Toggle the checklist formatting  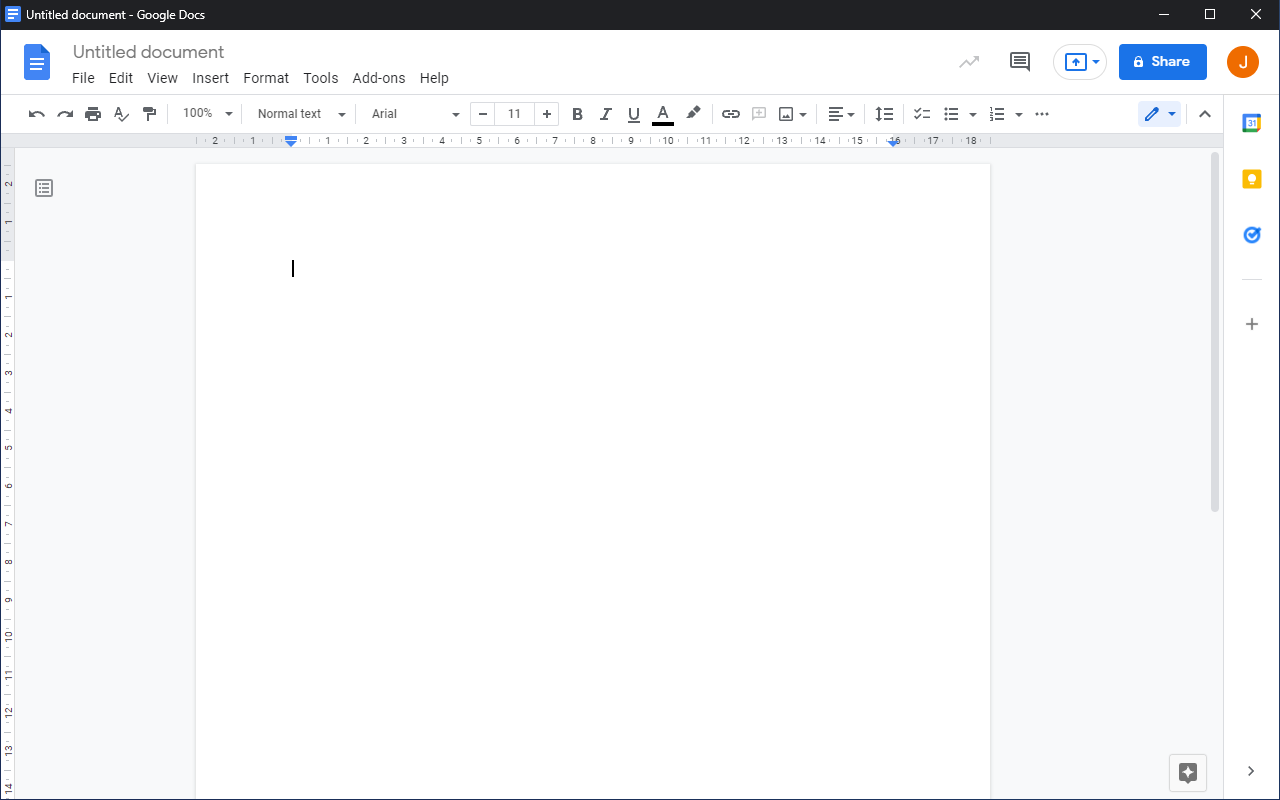coord(921,113)
